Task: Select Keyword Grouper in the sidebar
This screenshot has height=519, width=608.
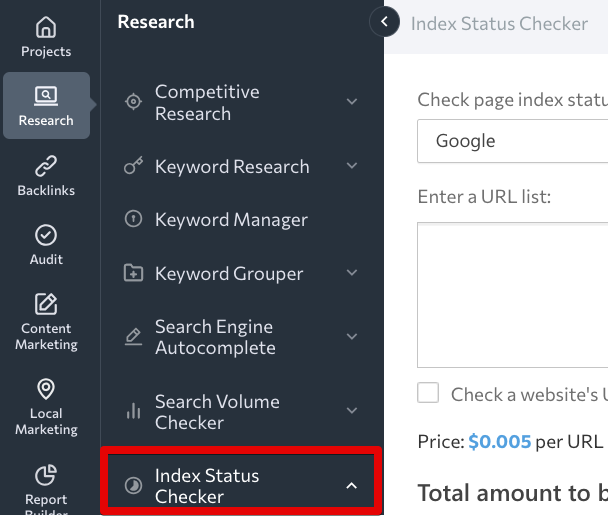Action: (x=228, y=273)
